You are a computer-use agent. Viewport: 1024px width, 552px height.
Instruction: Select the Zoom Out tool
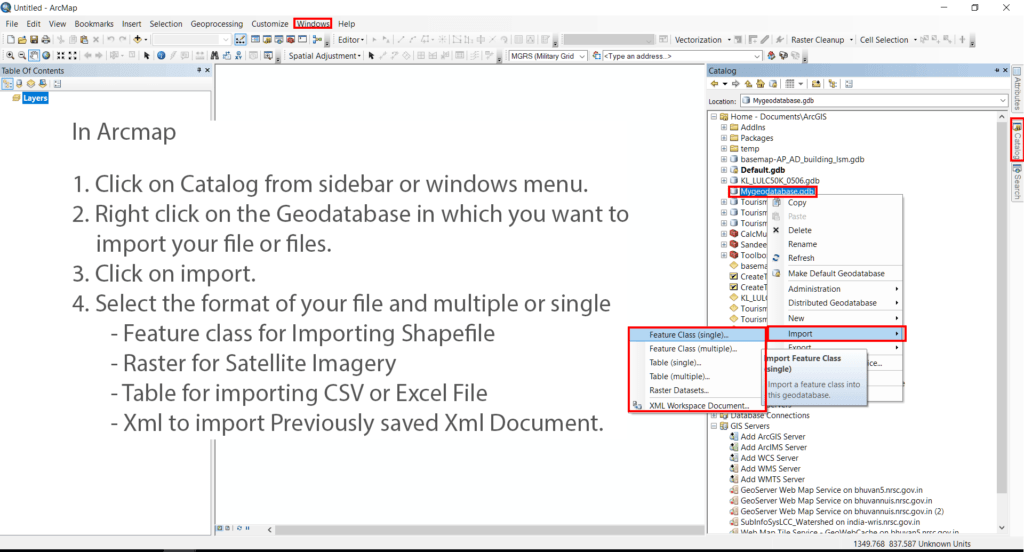(22, 56)
